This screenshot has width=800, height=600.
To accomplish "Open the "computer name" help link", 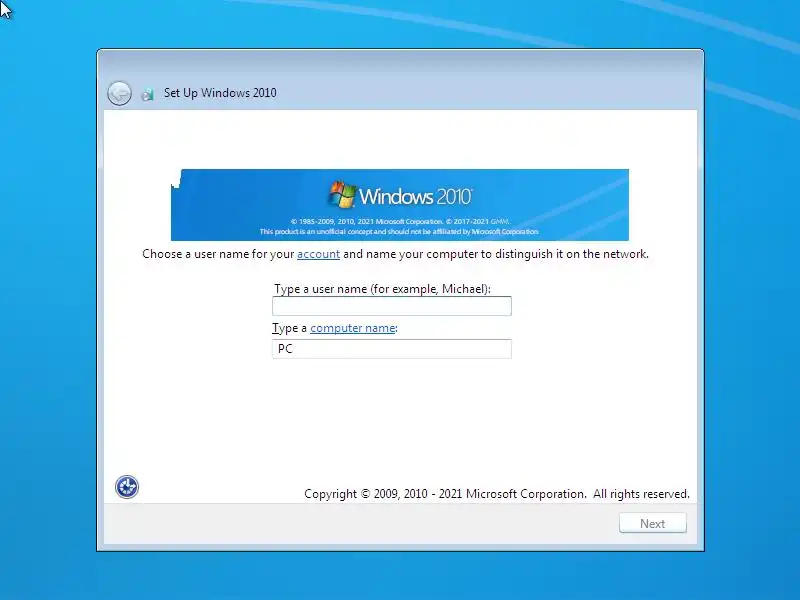I will (x=353, y=328).
